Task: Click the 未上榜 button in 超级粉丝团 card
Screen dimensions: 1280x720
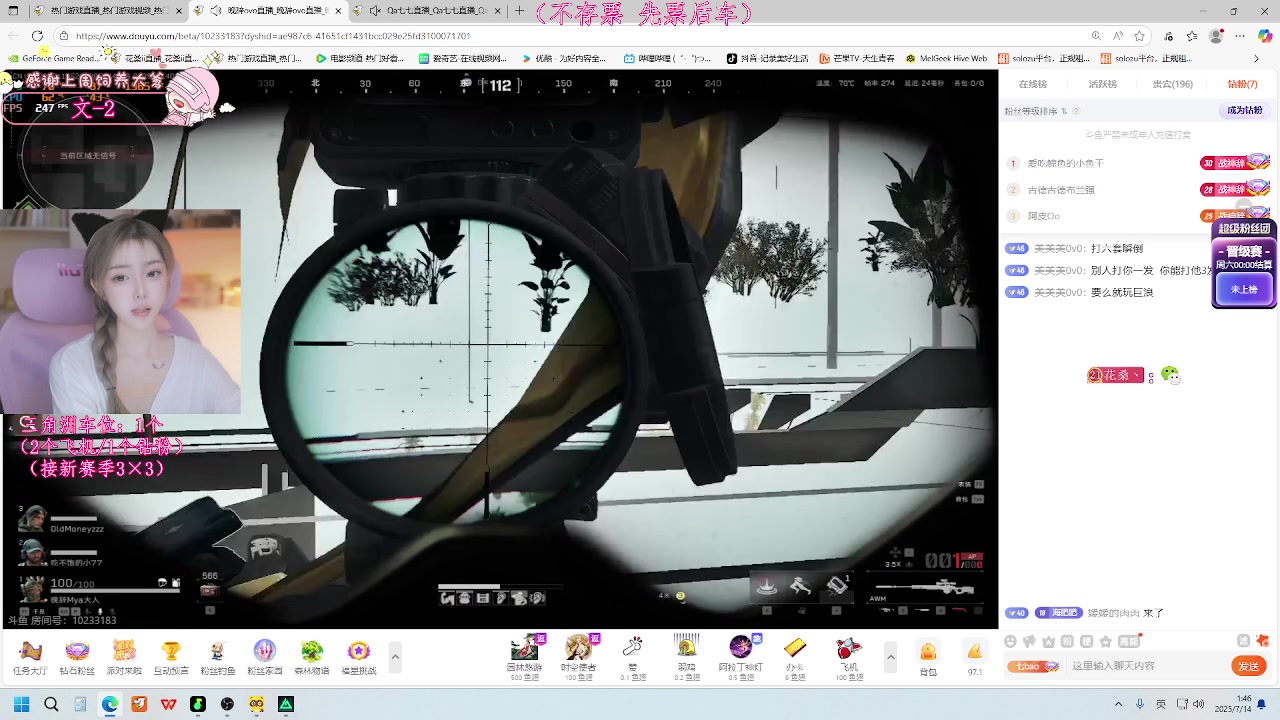Action: [x=1244, y=289]
